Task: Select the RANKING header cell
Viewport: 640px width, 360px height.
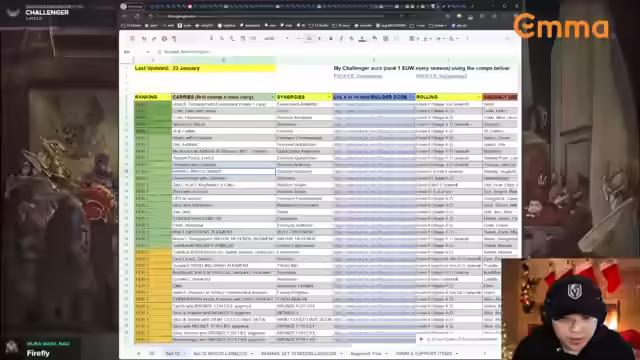Action: (153, 97)
